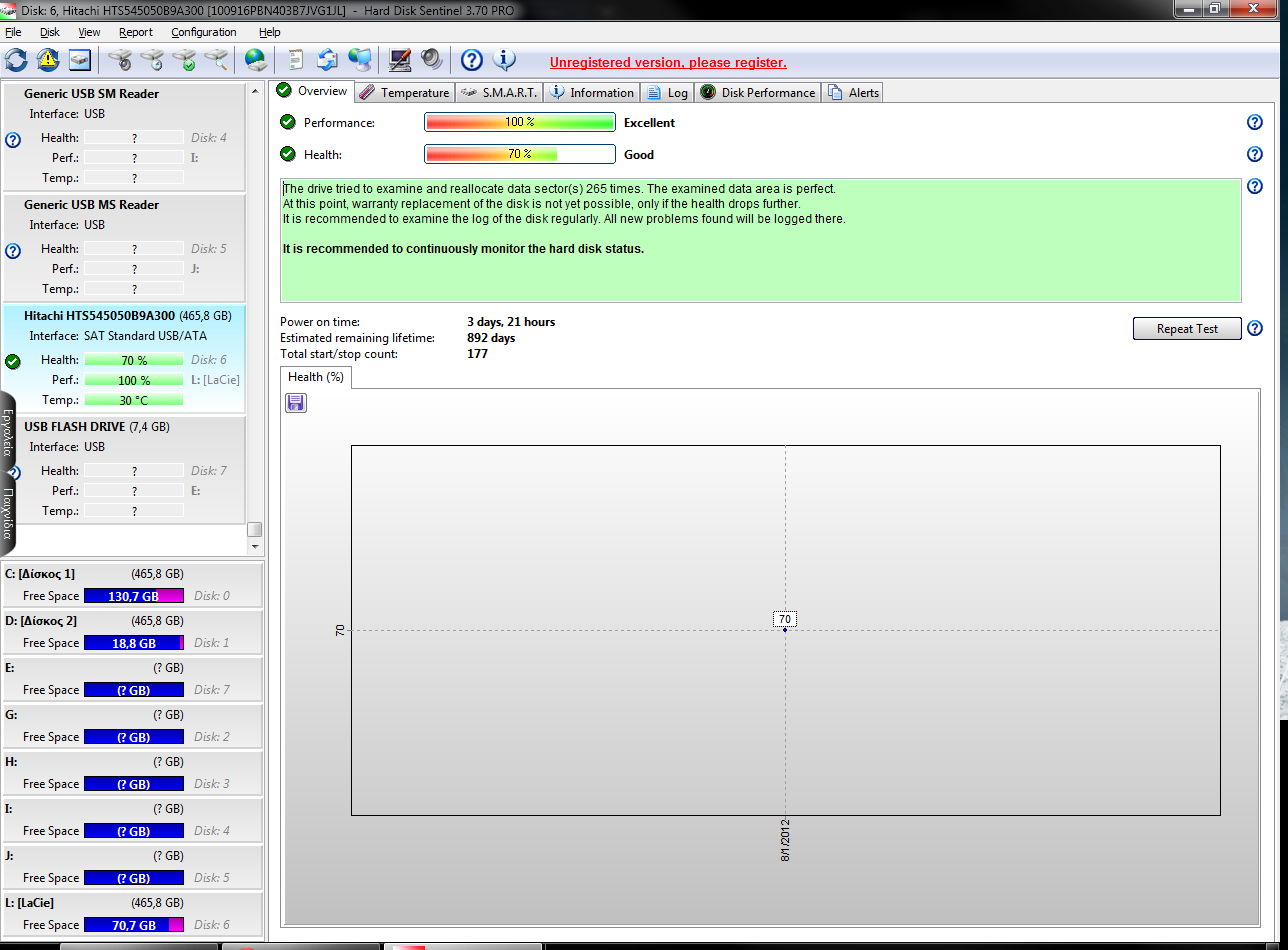
Task: Click the J: drive free space bar
Action: coord(134,878)
